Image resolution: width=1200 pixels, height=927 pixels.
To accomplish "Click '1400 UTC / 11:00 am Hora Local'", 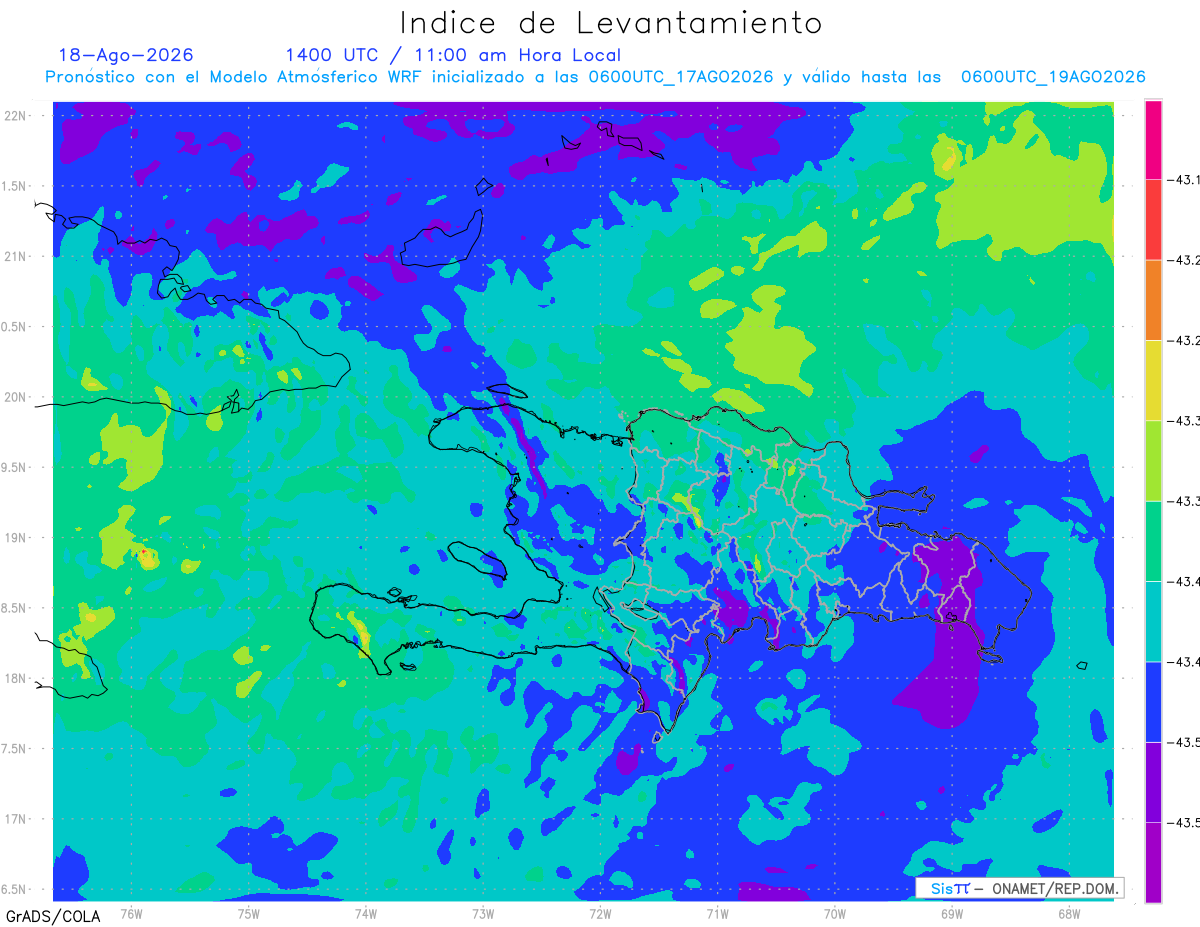I will click(x=453, y=55).
